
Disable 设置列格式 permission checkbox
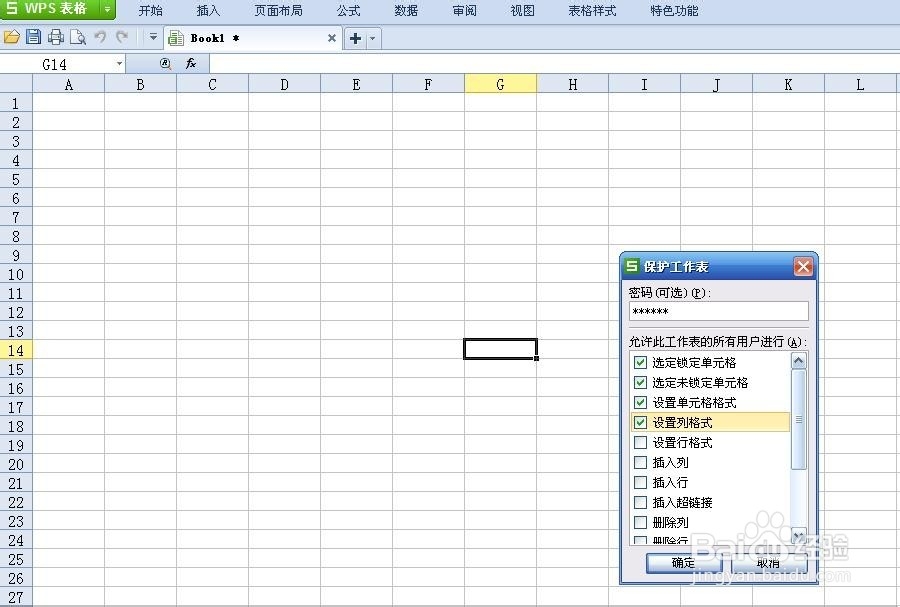tap(641, 422)
